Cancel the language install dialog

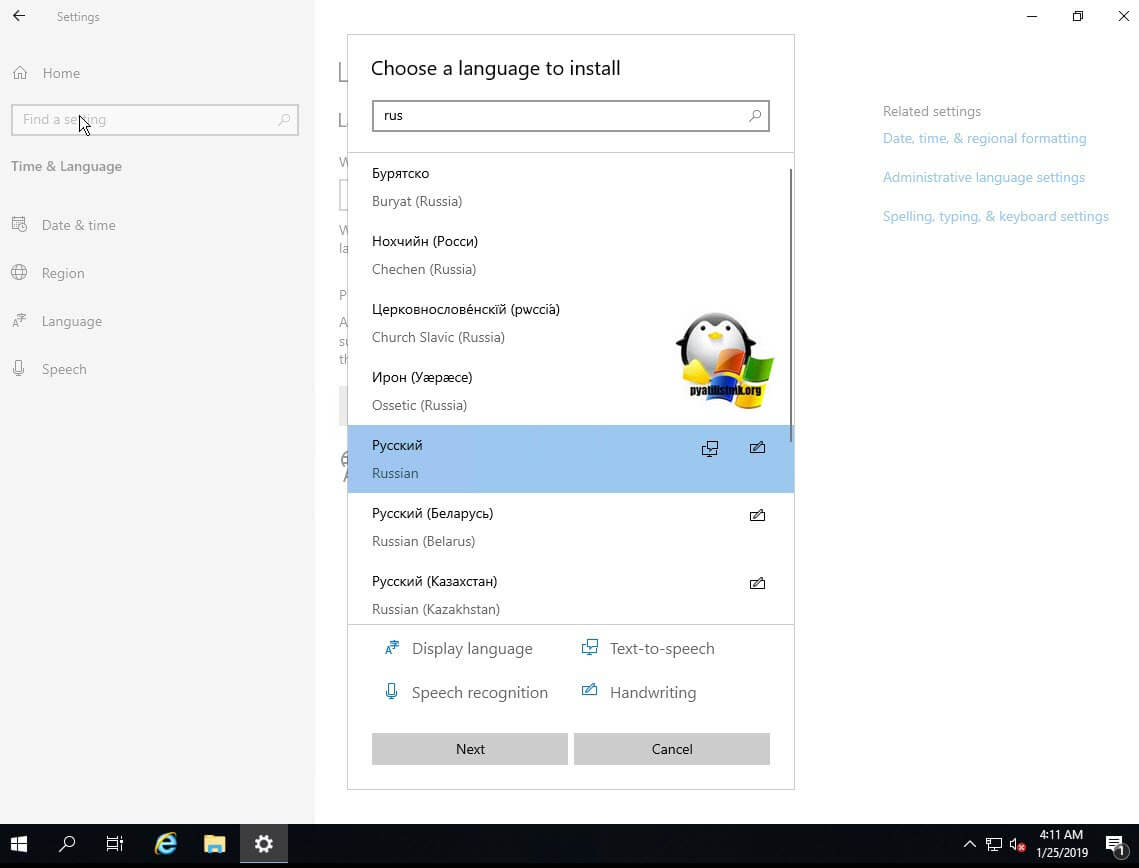pos(671,749)
